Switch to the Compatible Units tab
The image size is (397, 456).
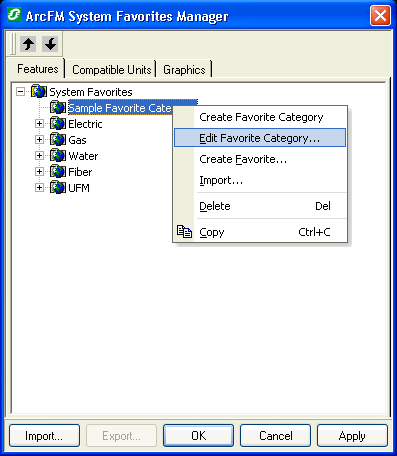[x=112, y=69]
